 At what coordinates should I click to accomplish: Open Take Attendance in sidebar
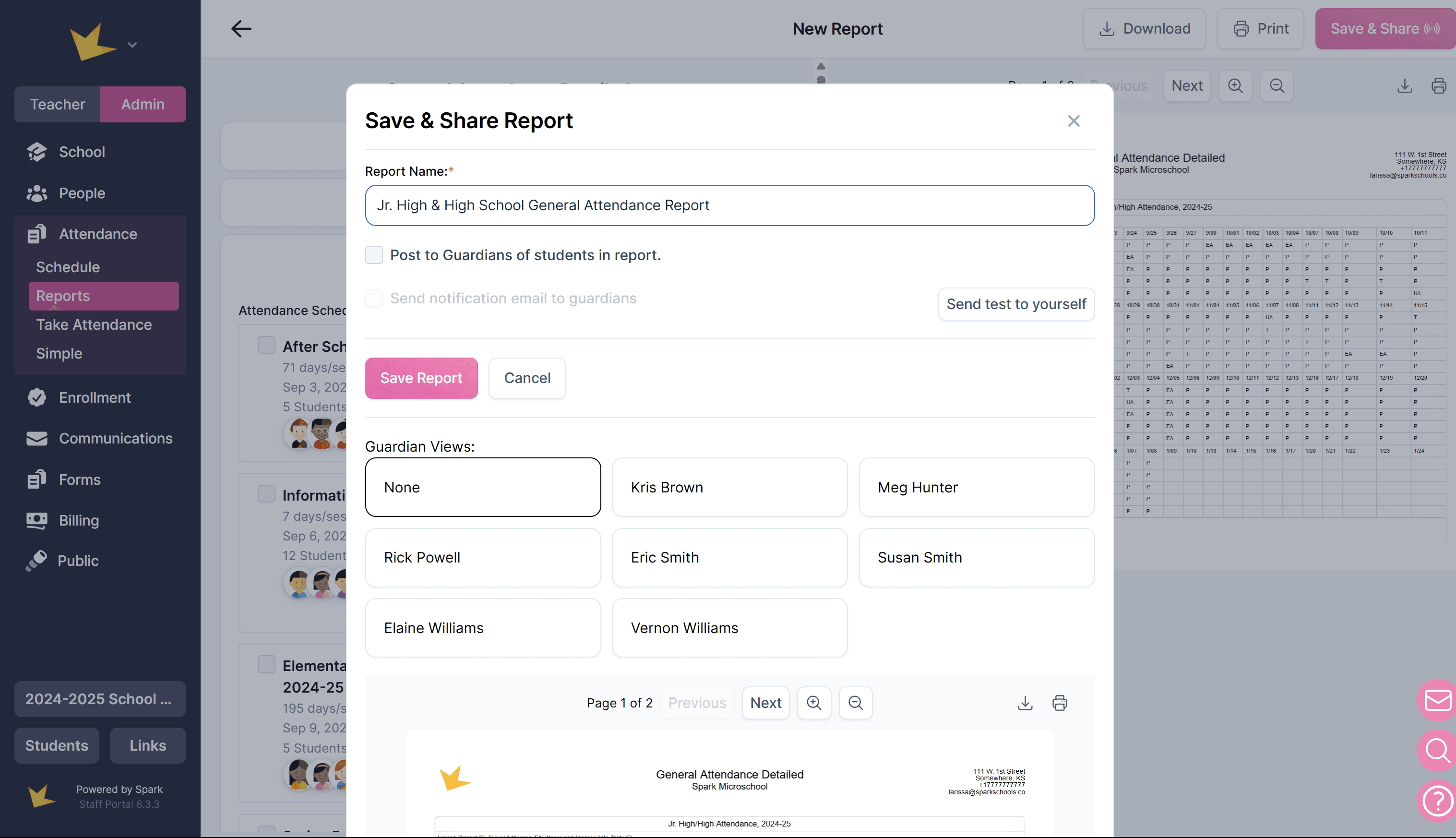tap(94, 324)
